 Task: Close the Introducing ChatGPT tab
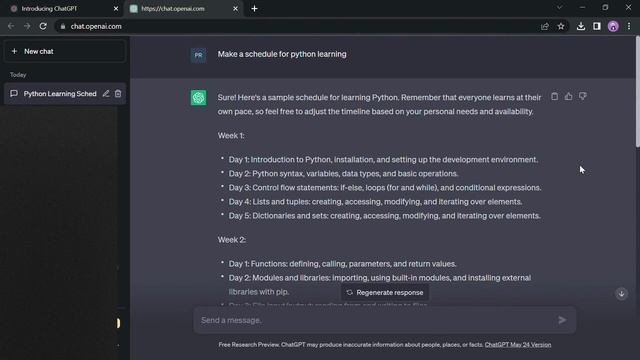tap(116, 9)
